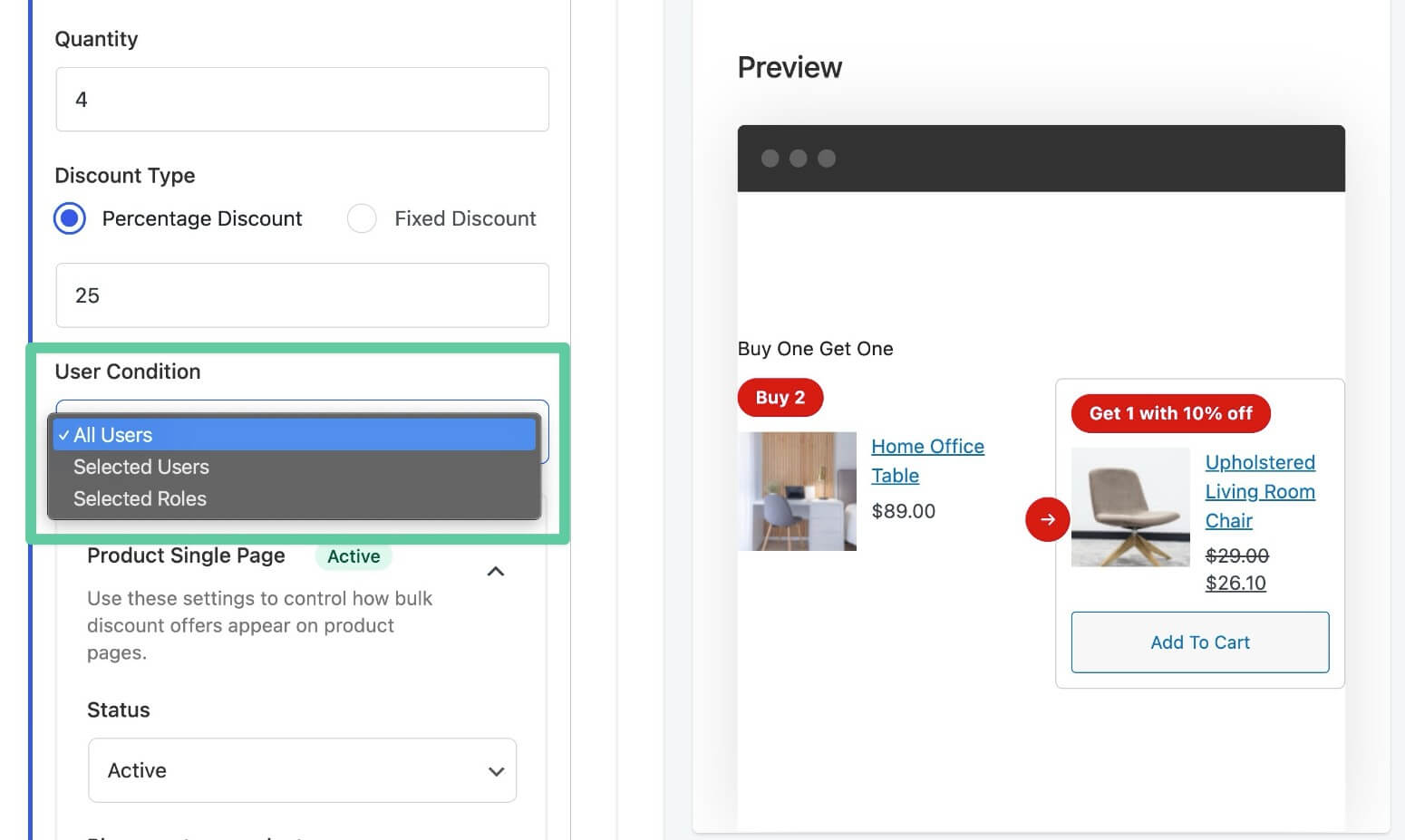Click the Active status select box
This screenshot has width=1405, height=840.
pos(302,770)
